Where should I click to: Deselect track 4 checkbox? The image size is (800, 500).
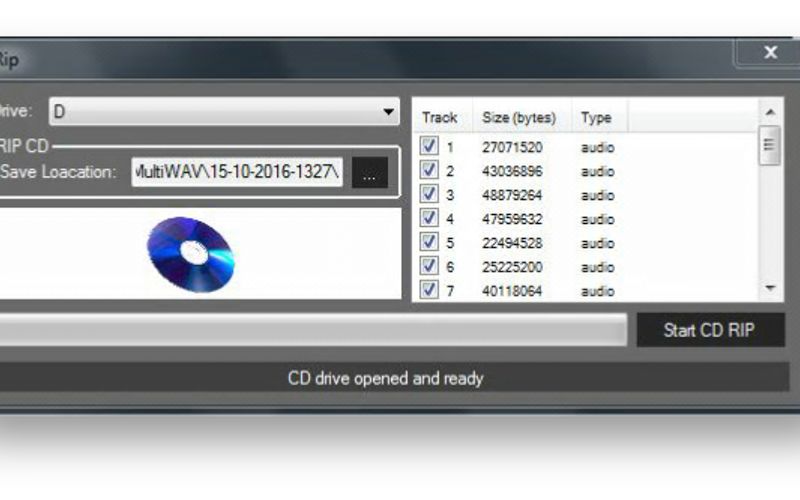pyautogui.click(x=429, y=218)
